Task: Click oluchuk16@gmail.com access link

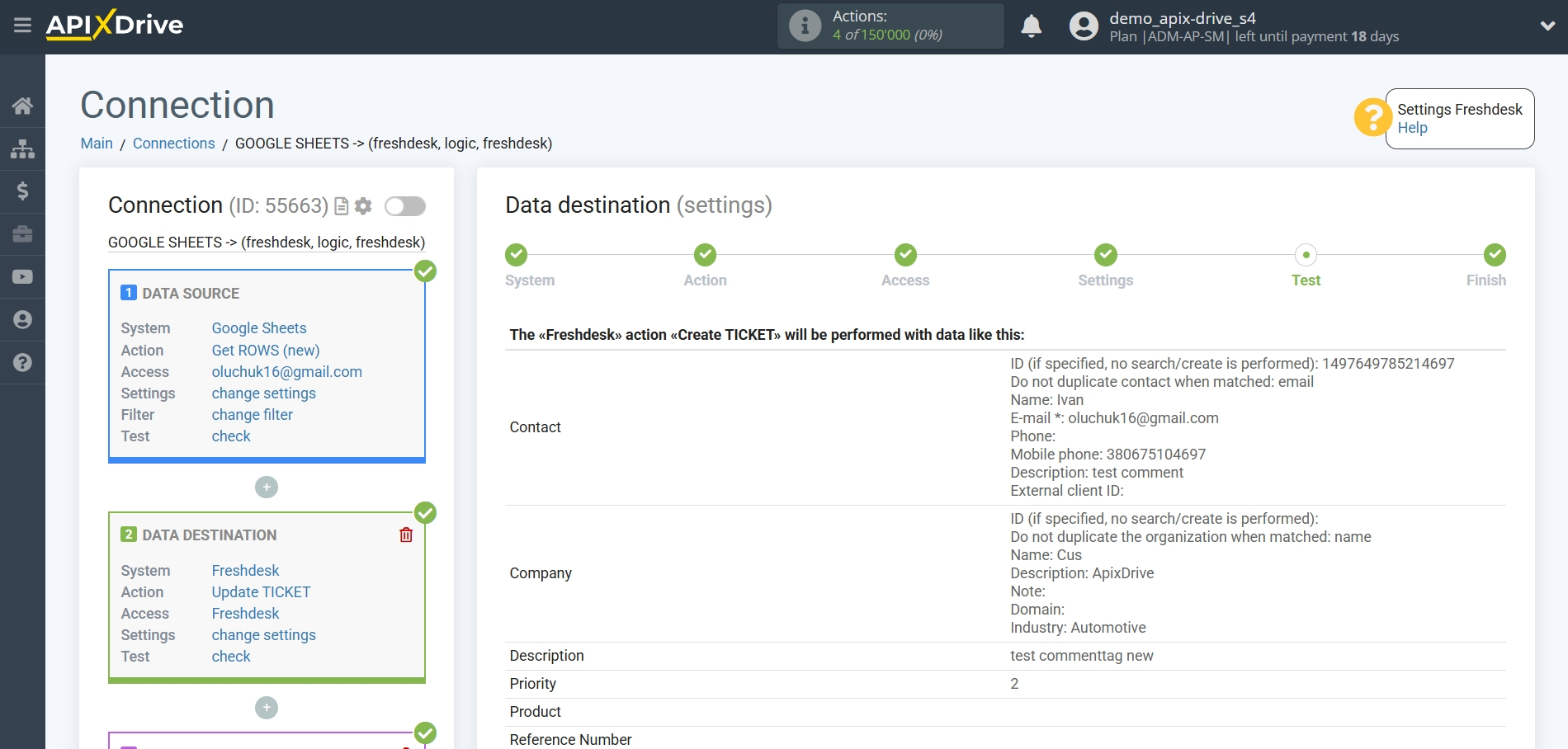Action: click(287, 372)
